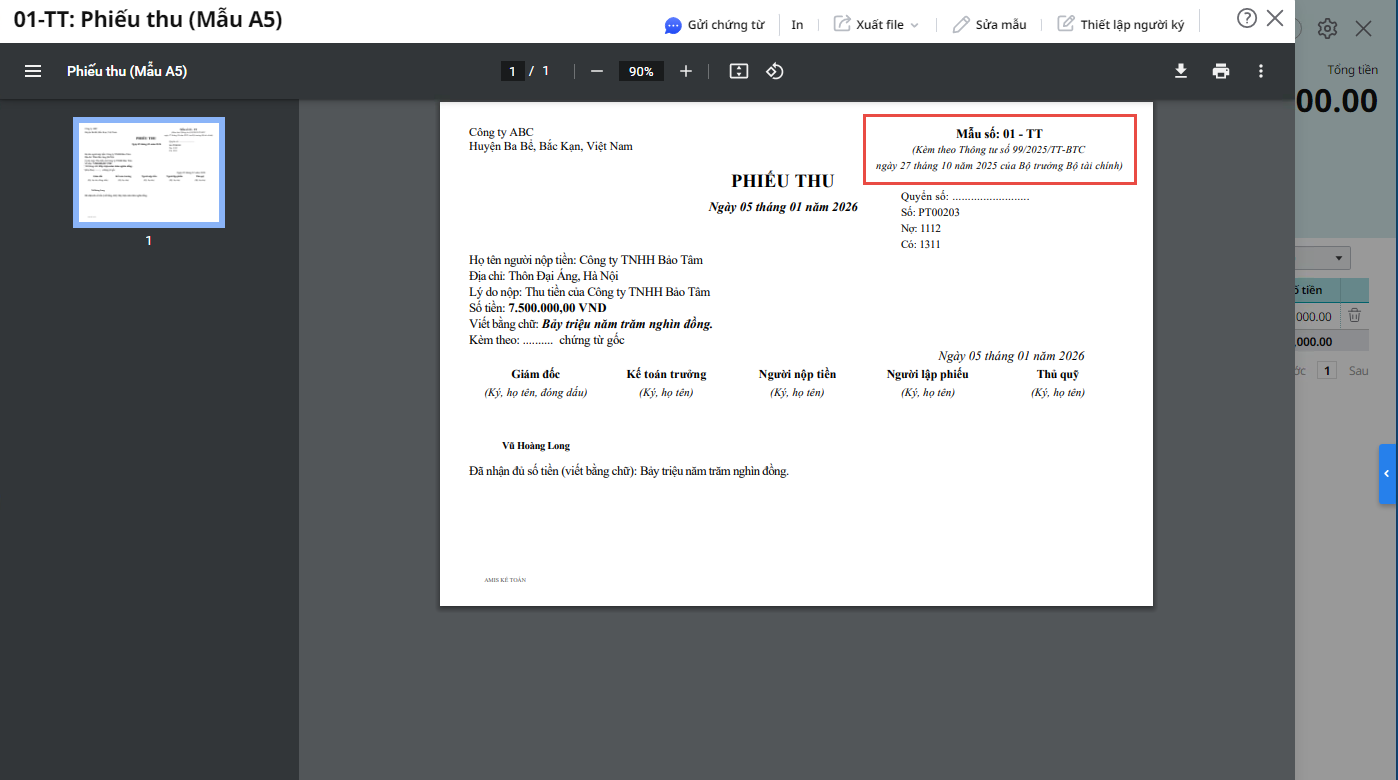Open Sửa mẫu template editor
The height and width of the screenshot is (780, 1398).
tap(989, 24)
